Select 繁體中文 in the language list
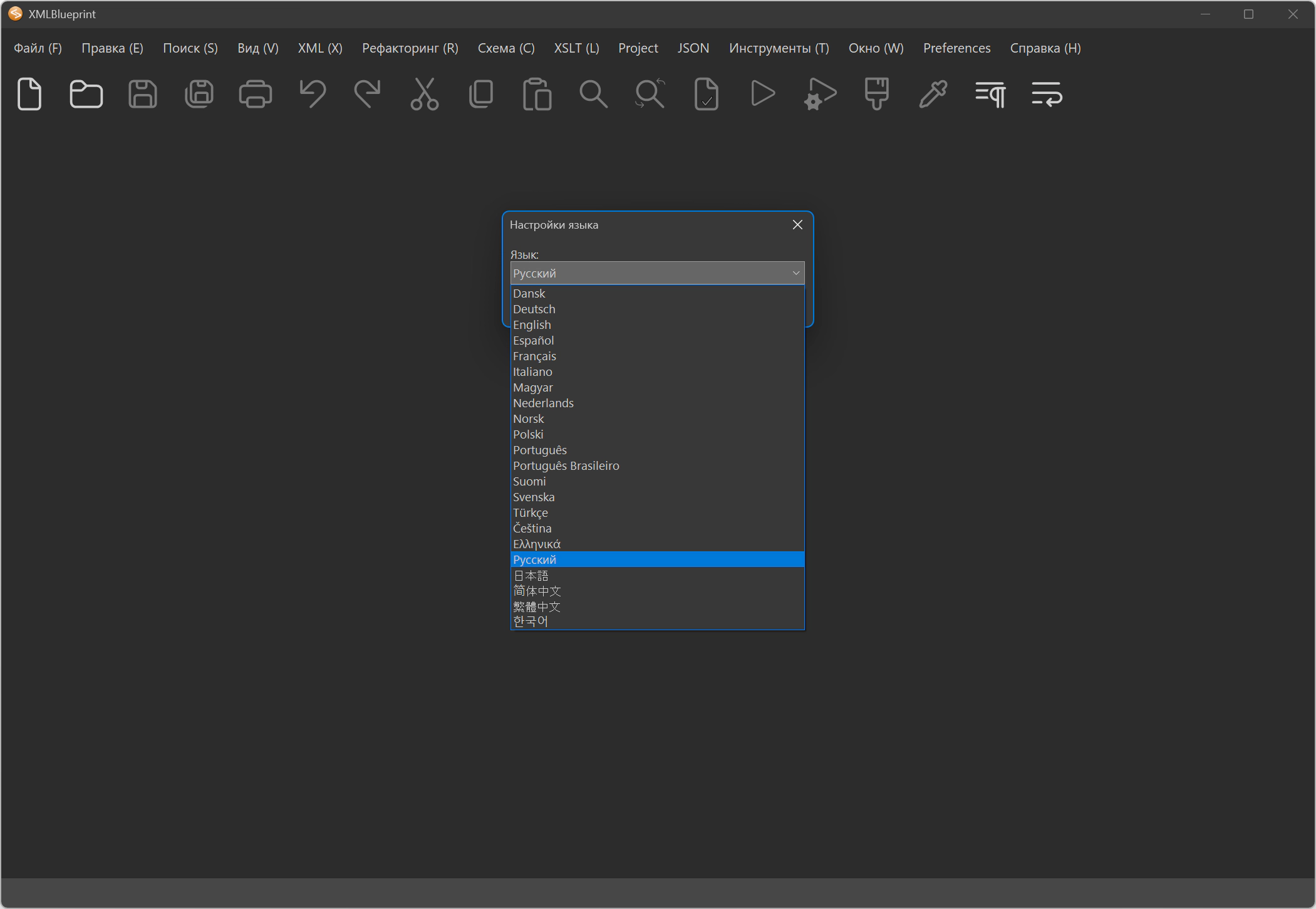Screen dimensions: 1316x909 (657, 606)
